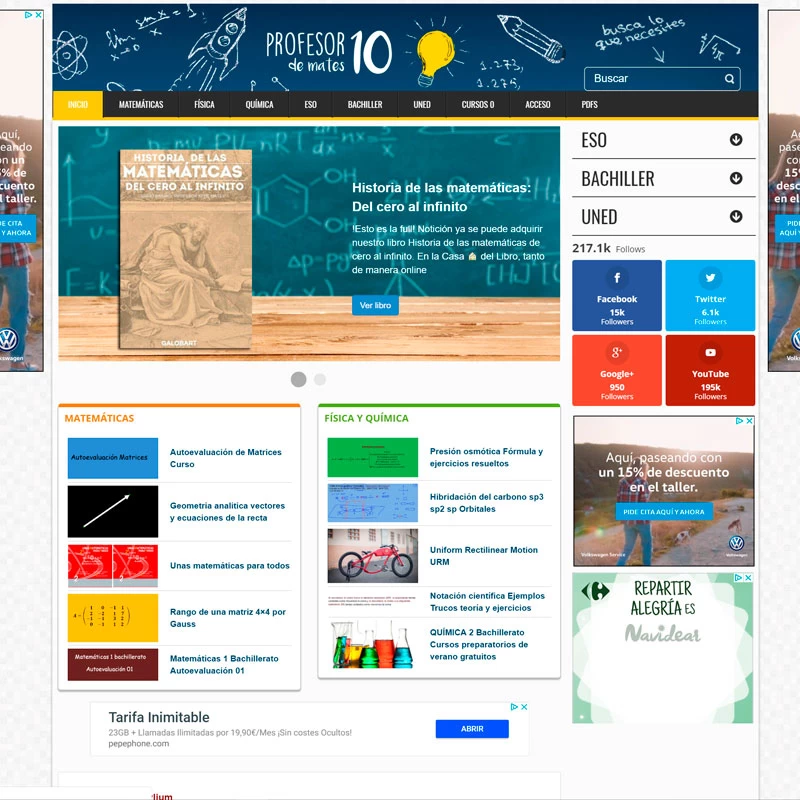Open the Google+ followers tile
Viewport: 800px width, 800px height.
(x=616, y=370)
